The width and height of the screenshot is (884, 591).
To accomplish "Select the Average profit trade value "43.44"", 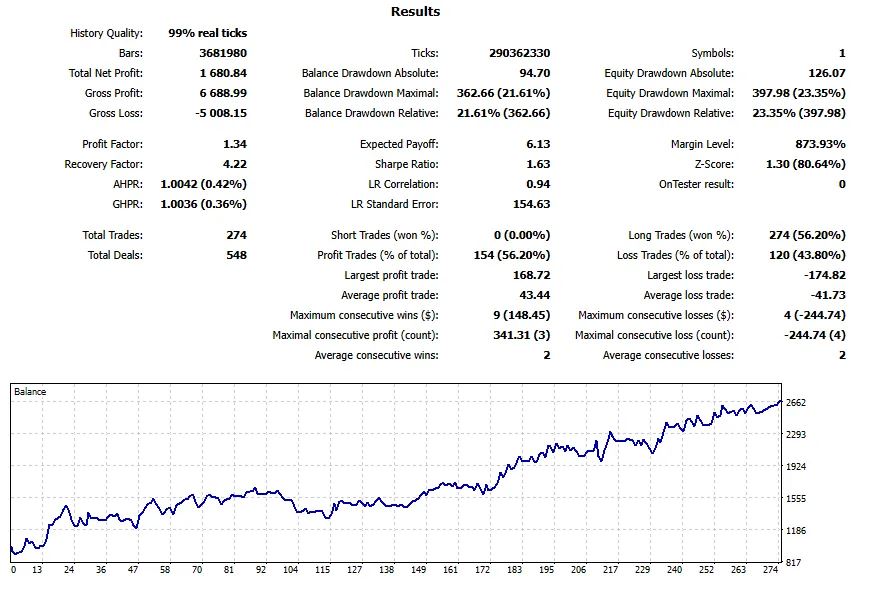I will tap(534, 296).
